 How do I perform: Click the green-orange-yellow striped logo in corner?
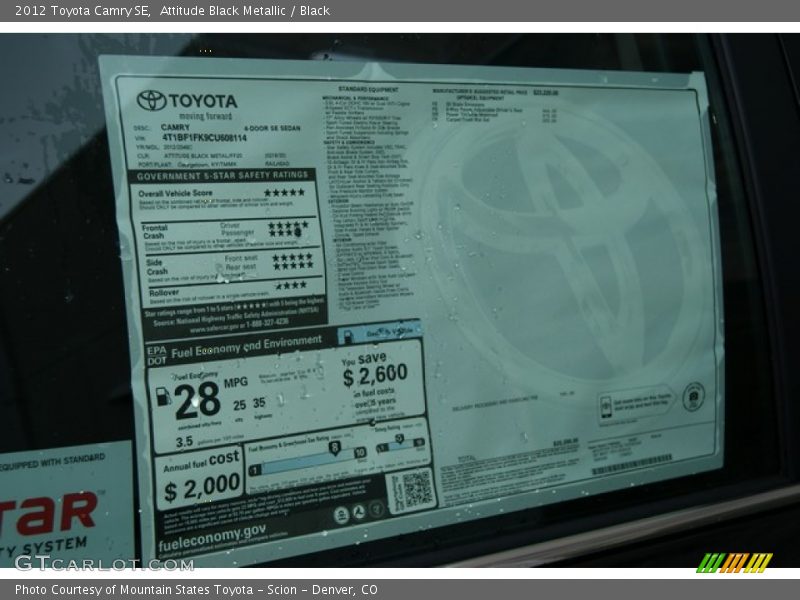pyautogui.click(x=734, y=562)
